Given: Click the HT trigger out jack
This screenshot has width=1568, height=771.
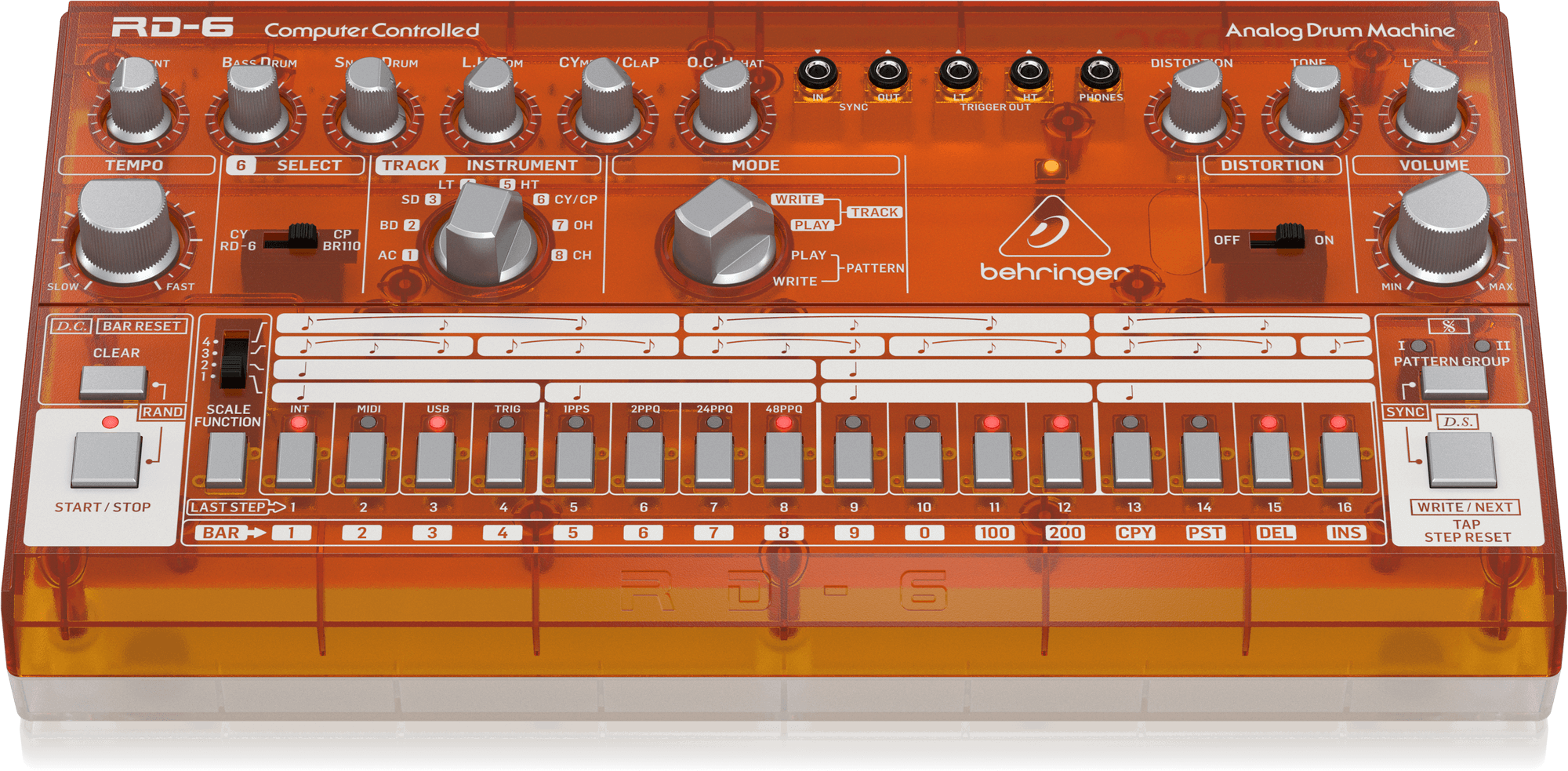Looking at the screenshot, I should click(x=1029, y=75).
